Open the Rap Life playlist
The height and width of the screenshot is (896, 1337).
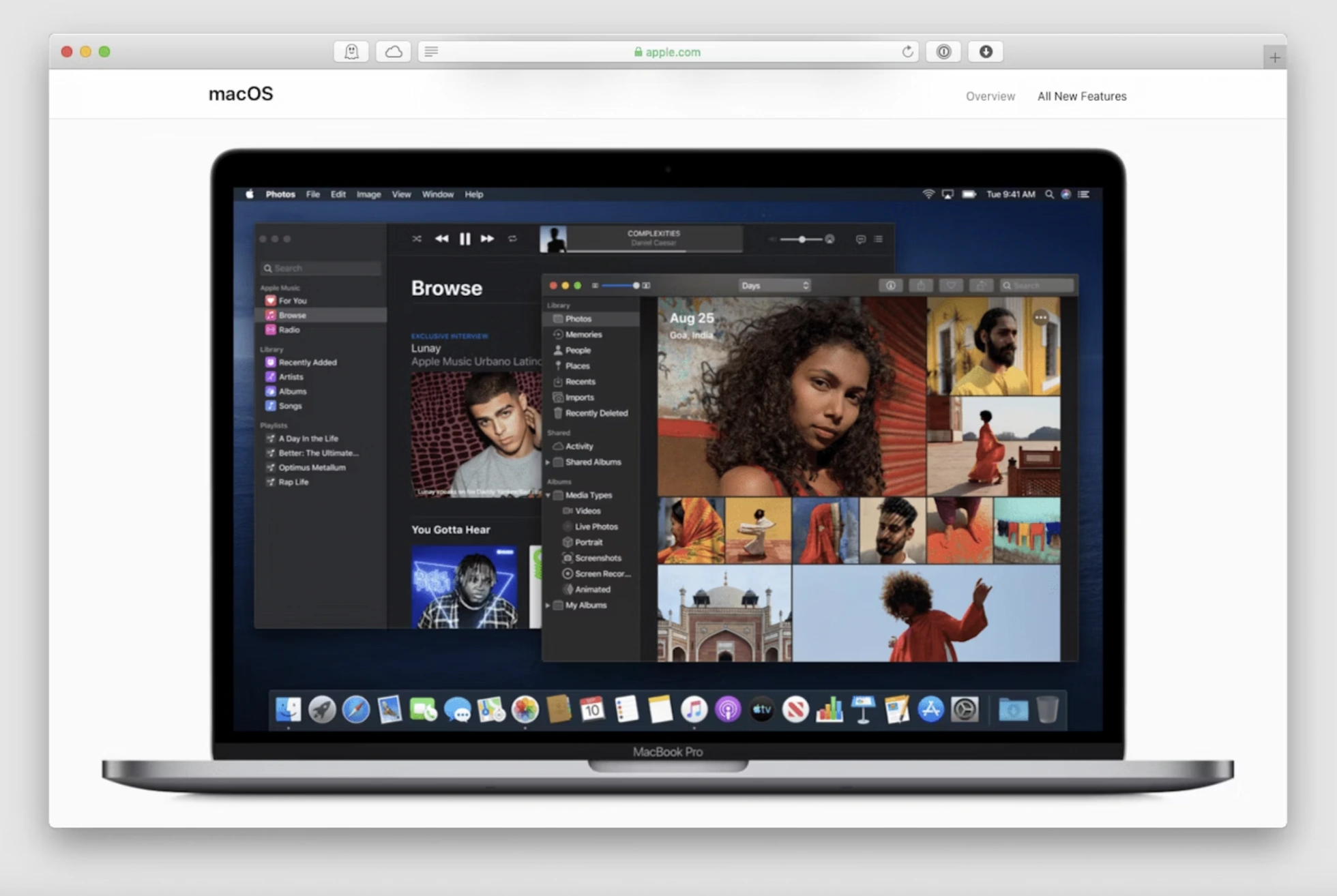click(321, 482)
